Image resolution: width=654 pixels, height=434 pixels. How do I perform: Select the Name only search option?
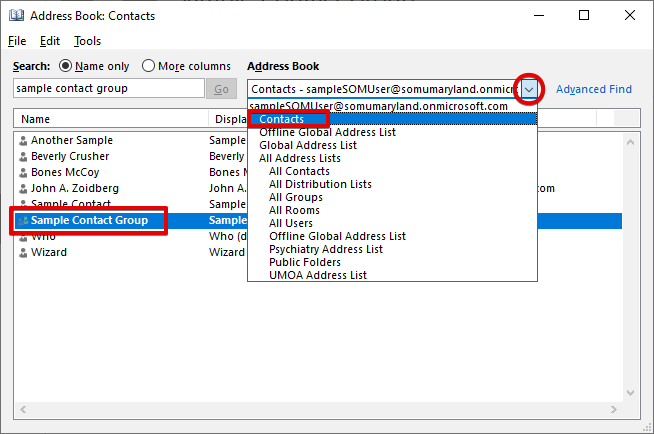(x=67, y=66)
